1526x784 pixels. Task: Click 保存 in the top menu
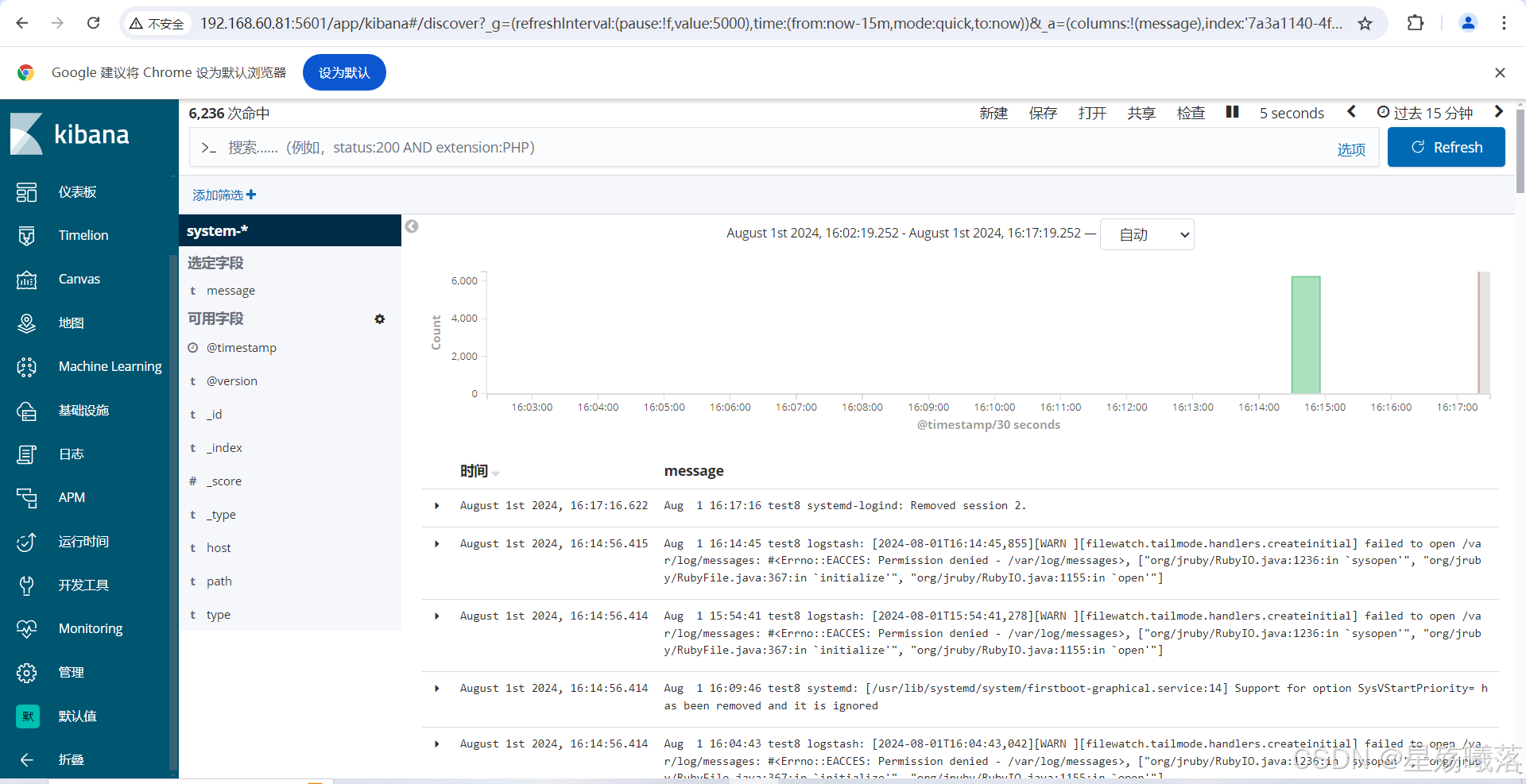point(1043,113)
